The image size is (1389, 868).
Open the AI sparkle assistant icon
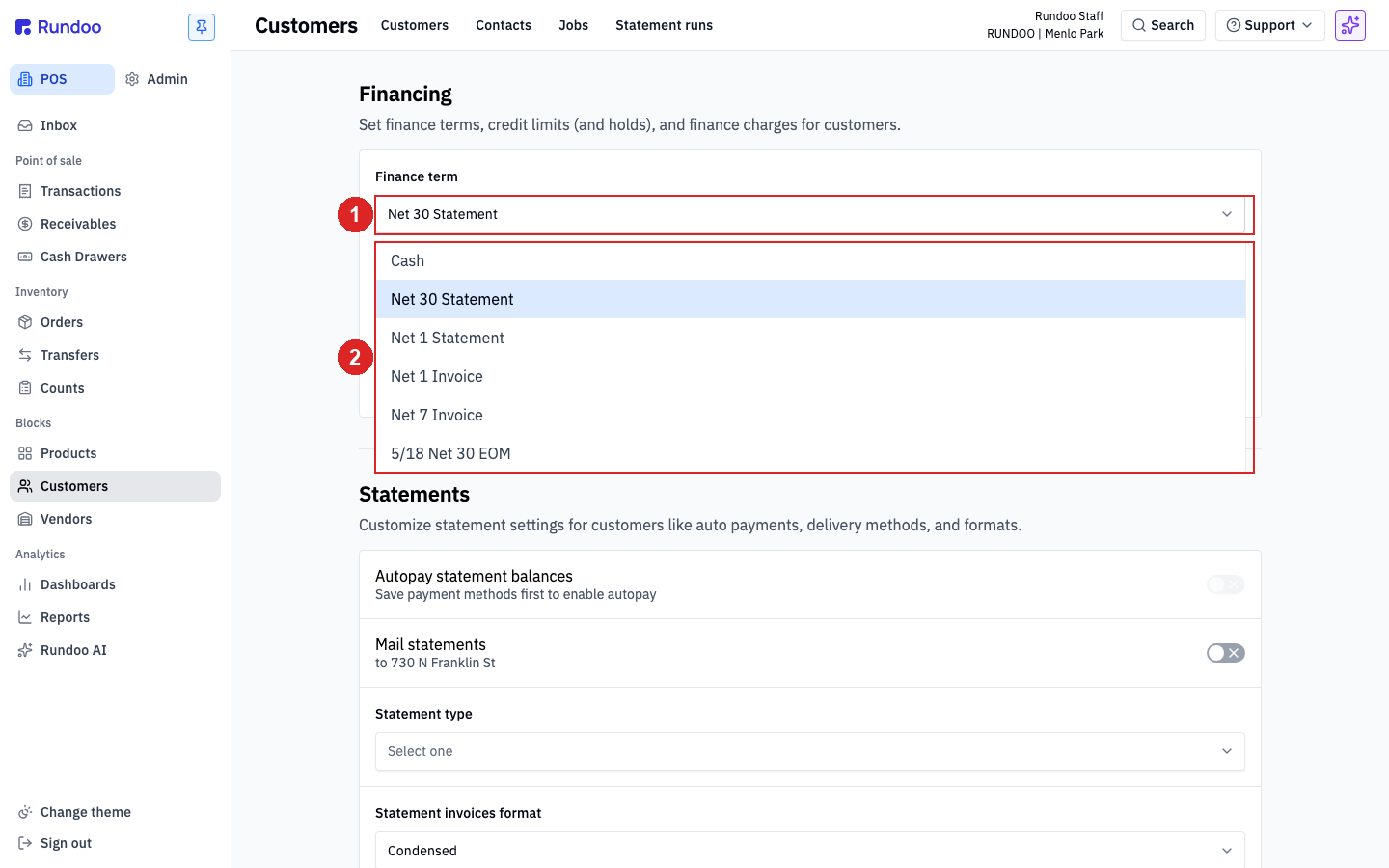(1350, 25)
